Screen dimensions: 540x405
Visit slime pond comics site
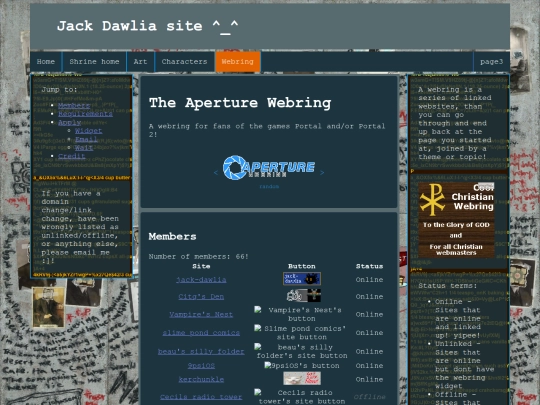coord(201,333)
